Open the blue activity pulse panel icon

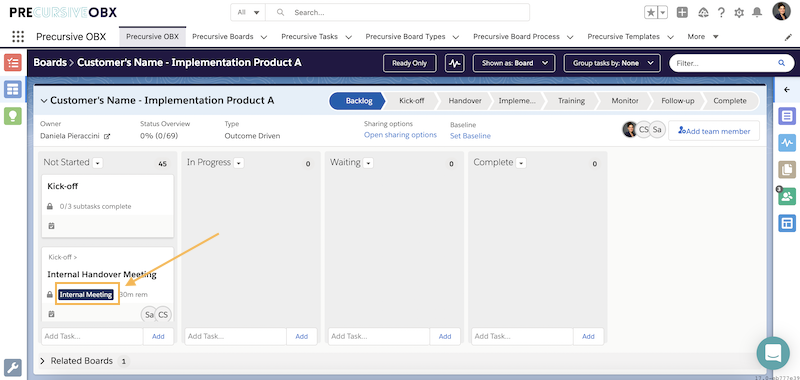787,142
